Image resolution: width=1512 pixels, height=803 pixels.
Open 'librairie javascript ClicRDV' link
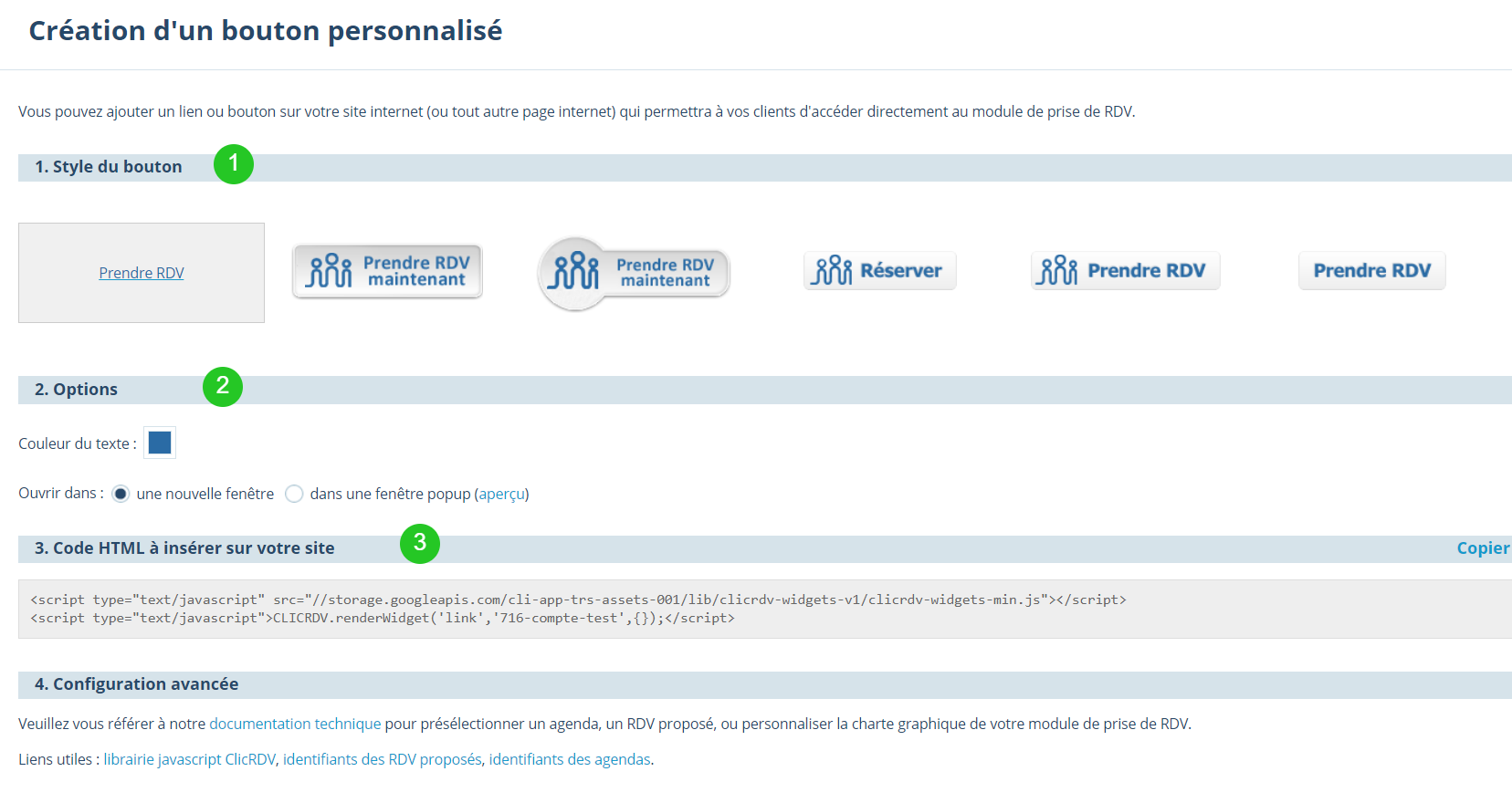tap(189, 759)
